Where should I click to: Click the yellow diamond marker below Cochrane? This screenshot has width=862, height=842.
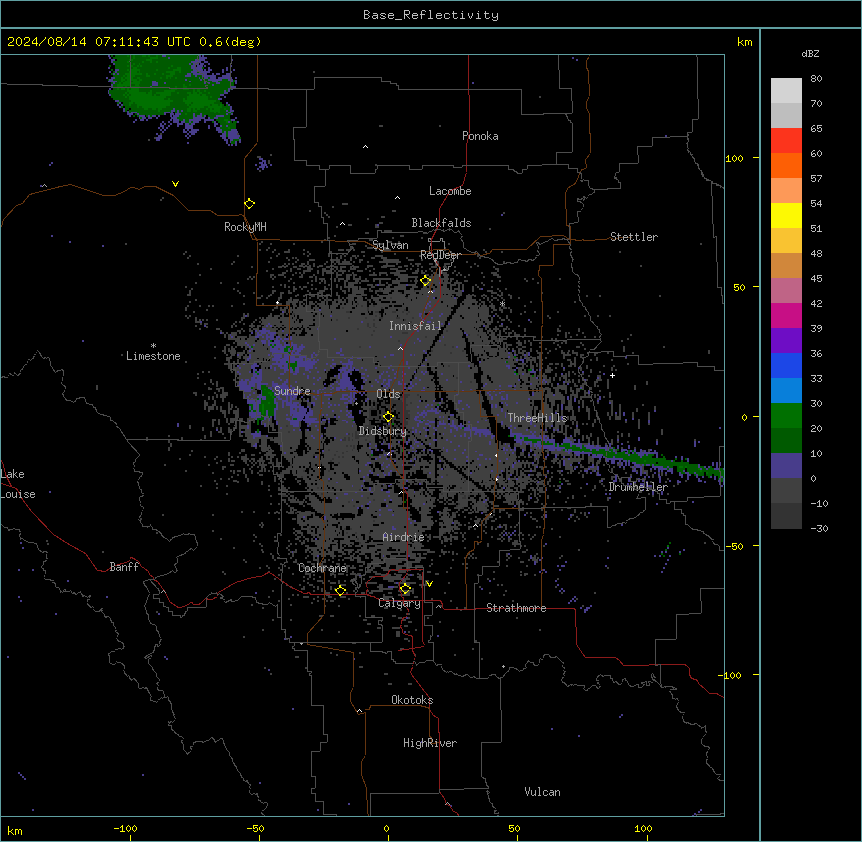340,590
